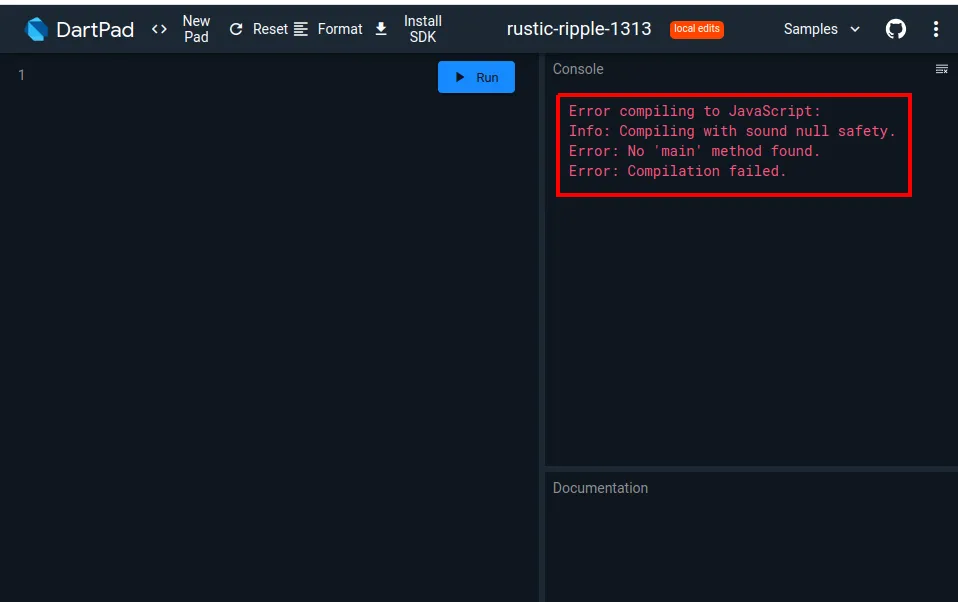Click the Format label
The width and height of the screenshot is (958, 602).
(x=340, y=29)
